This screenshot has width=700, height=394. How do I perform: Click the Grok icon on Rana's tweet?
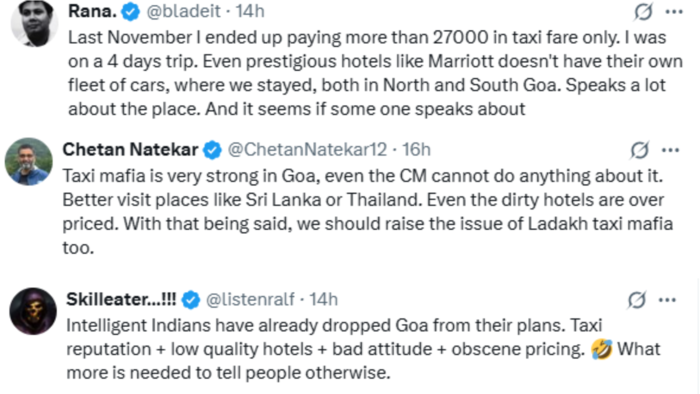coord(643,12)
